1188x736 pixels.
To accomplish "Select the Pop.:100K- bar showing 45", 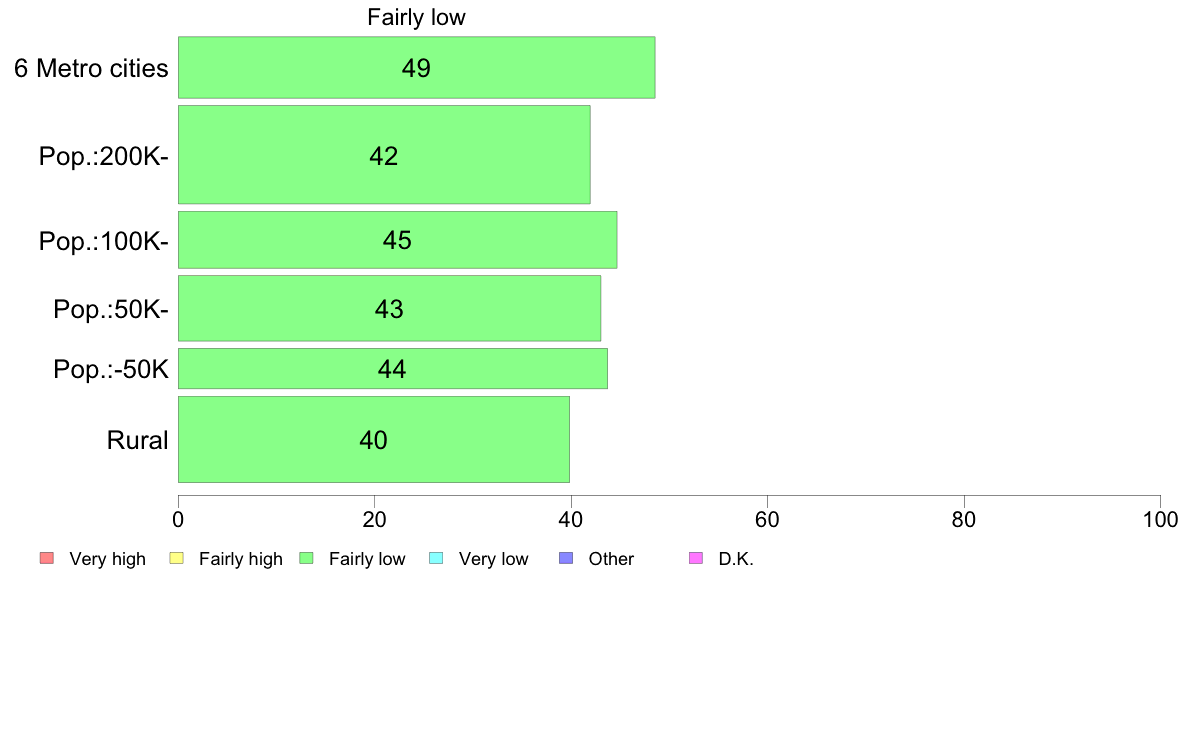I will tap(398, 240).
